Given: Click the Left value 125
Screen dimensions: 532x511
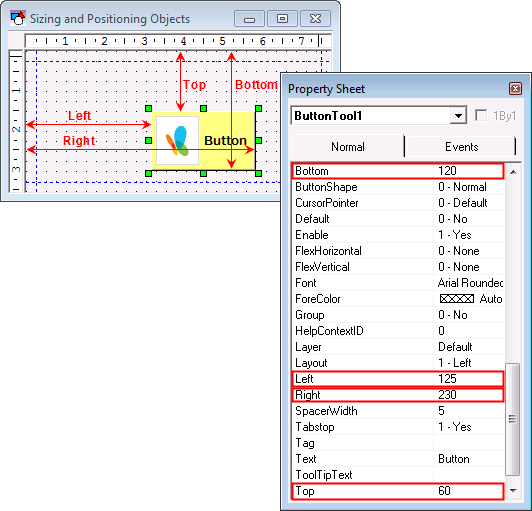Looking at the screenshot, I should pyautogui.click(x=447, y=379).
